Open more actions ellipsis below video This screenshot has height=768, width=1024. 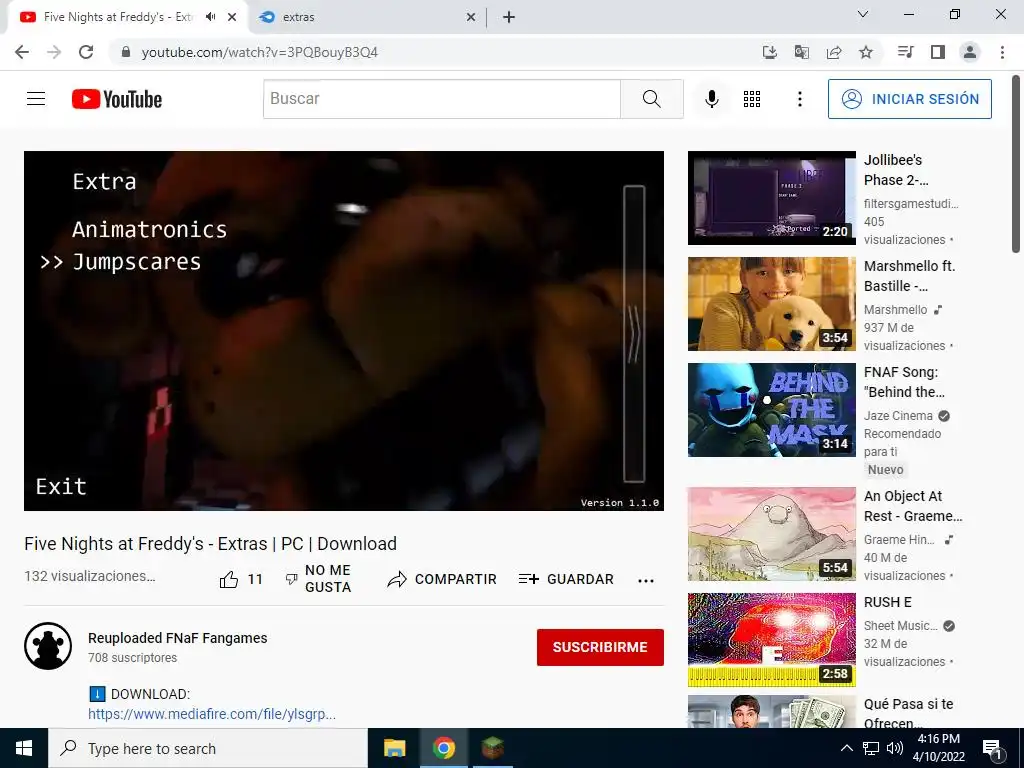(x=646, y=580)
